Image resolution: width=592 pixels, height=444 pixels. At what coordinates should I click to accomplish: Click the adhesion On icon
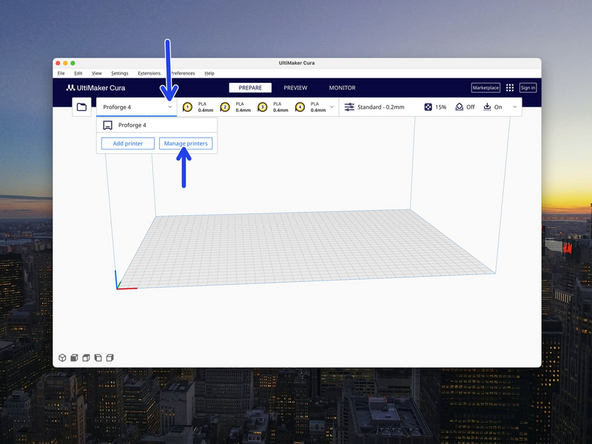(487, 107)
